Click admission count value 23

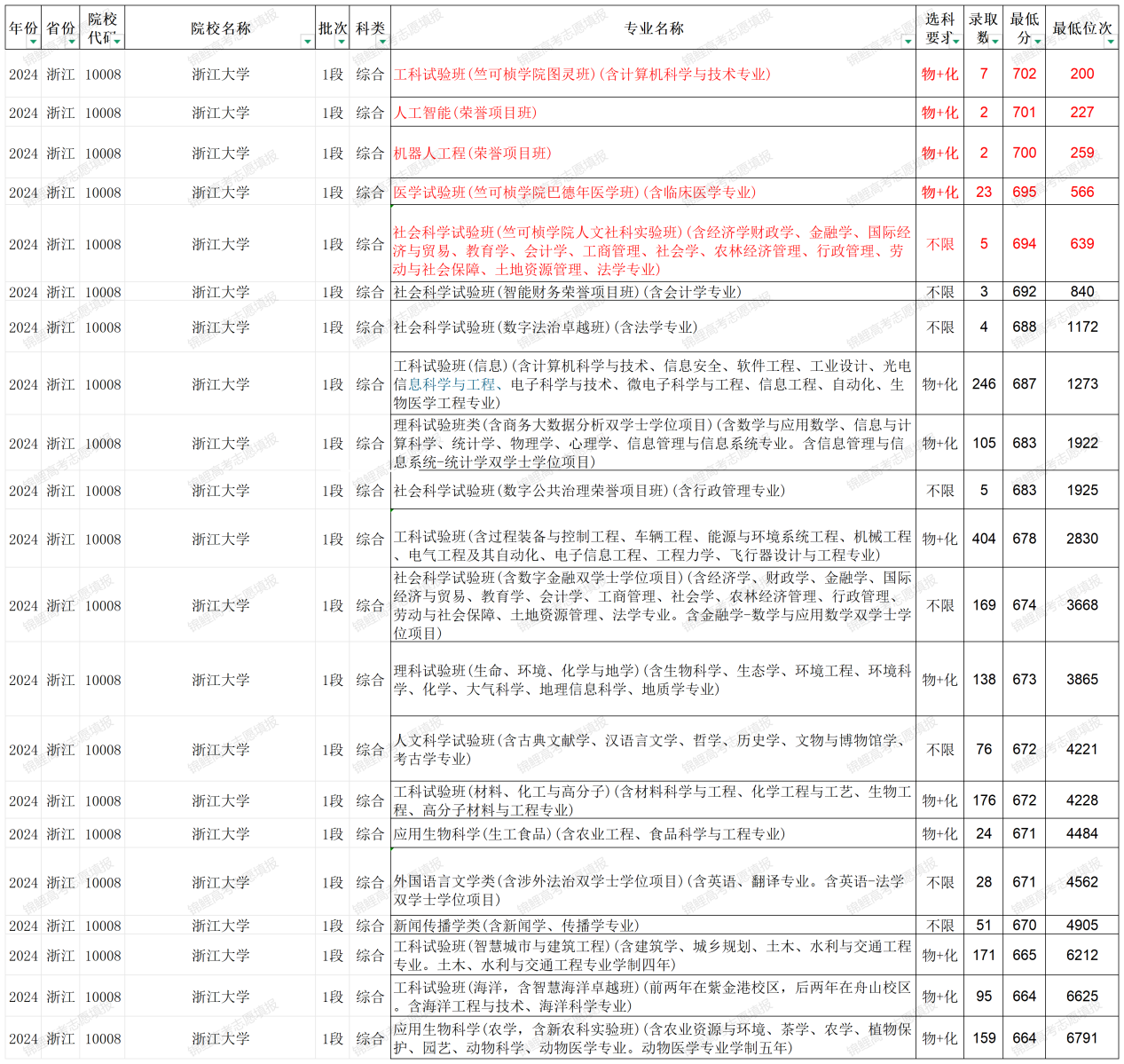tap(984, 193)
